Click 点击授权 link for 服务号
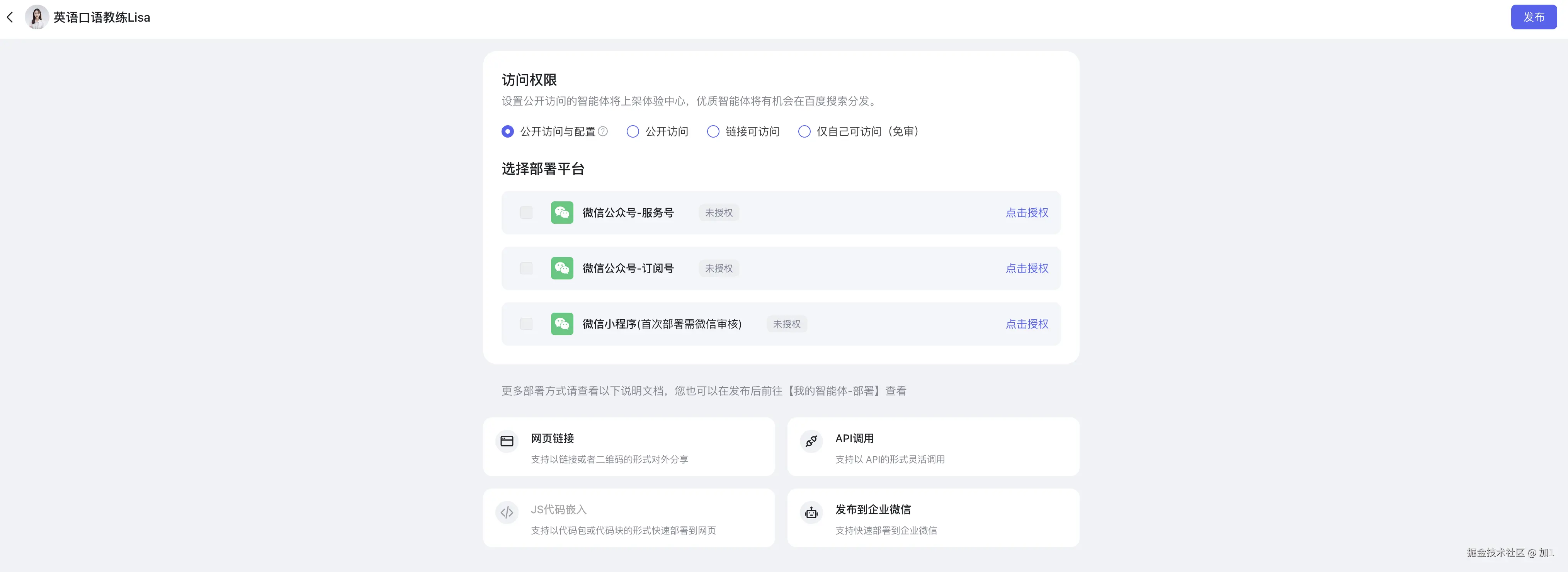Screen dimensions: 1568x572 pyautogui.click(x=1027, y=213)
